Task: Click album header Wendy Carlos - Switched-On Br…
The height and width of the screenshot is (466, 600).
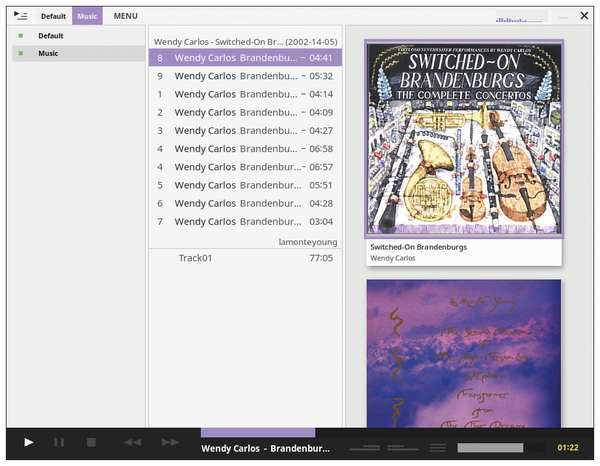Action: click(245, 42)
